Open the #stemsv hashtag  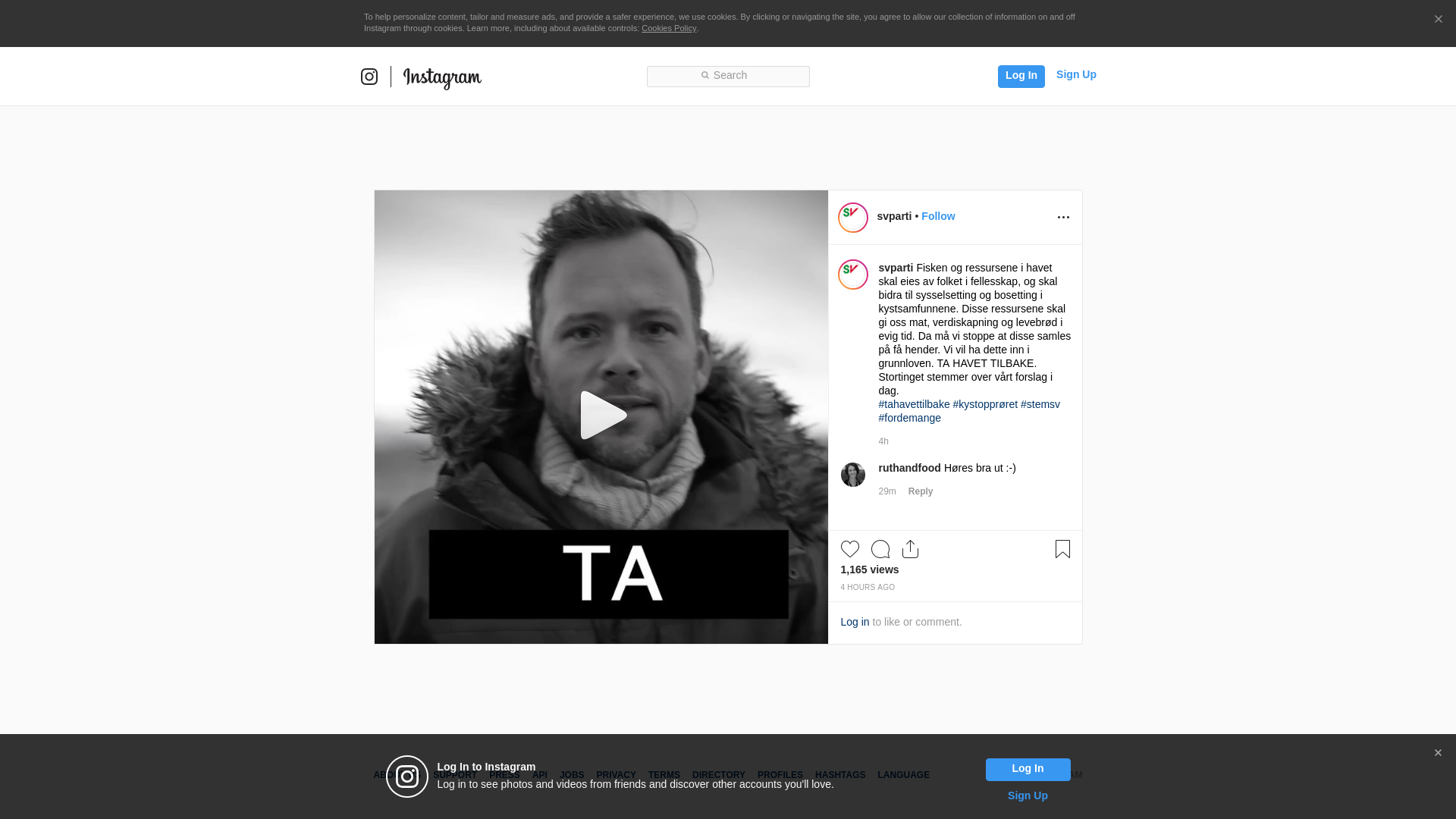[1040, 404]
